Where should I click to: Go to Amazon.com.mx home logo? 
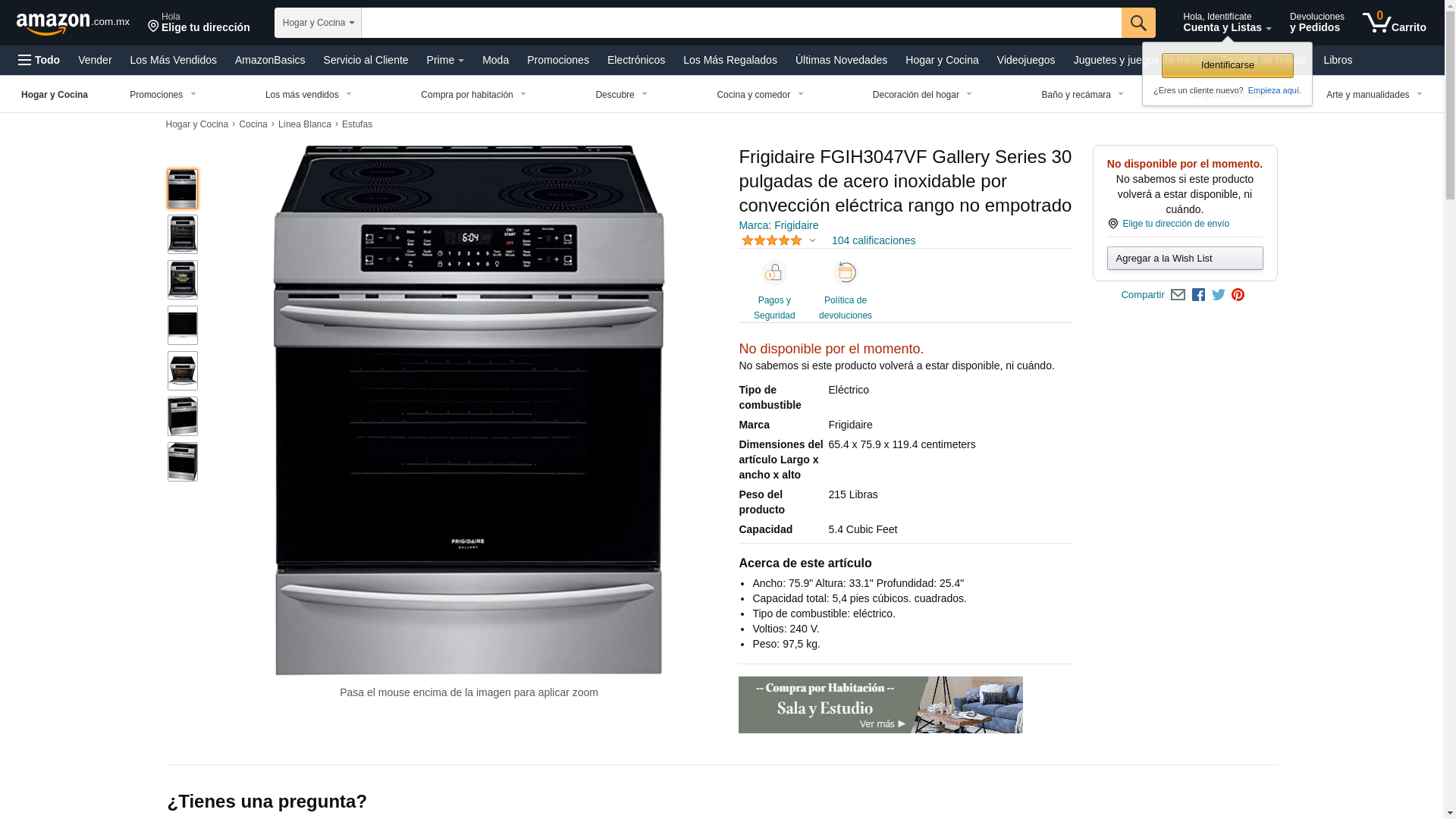tap(73, 24)
